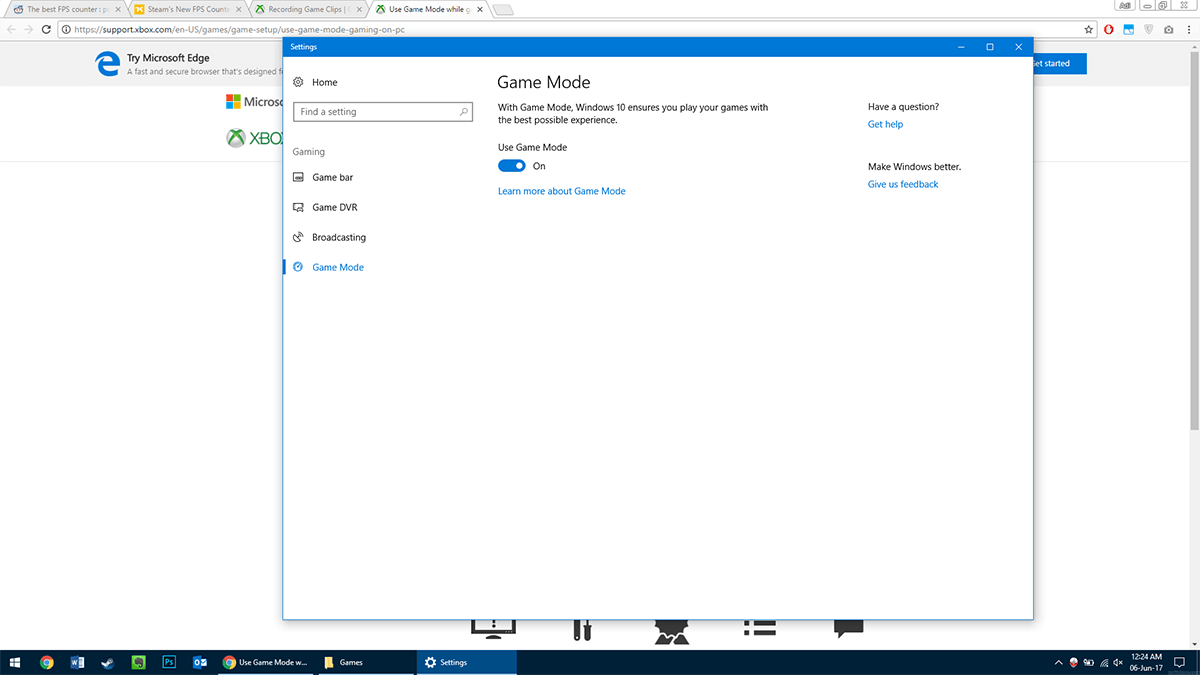Click the browser forward arrow
The height and width of the screenshot is (675, 1200).
[x=29, y=30]
